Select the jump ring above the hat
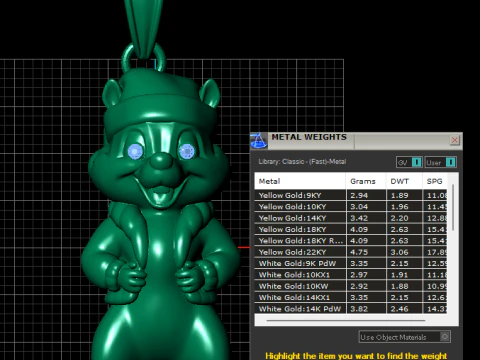The width and height of the screenshot is (480, 360). tap(143, 57)
